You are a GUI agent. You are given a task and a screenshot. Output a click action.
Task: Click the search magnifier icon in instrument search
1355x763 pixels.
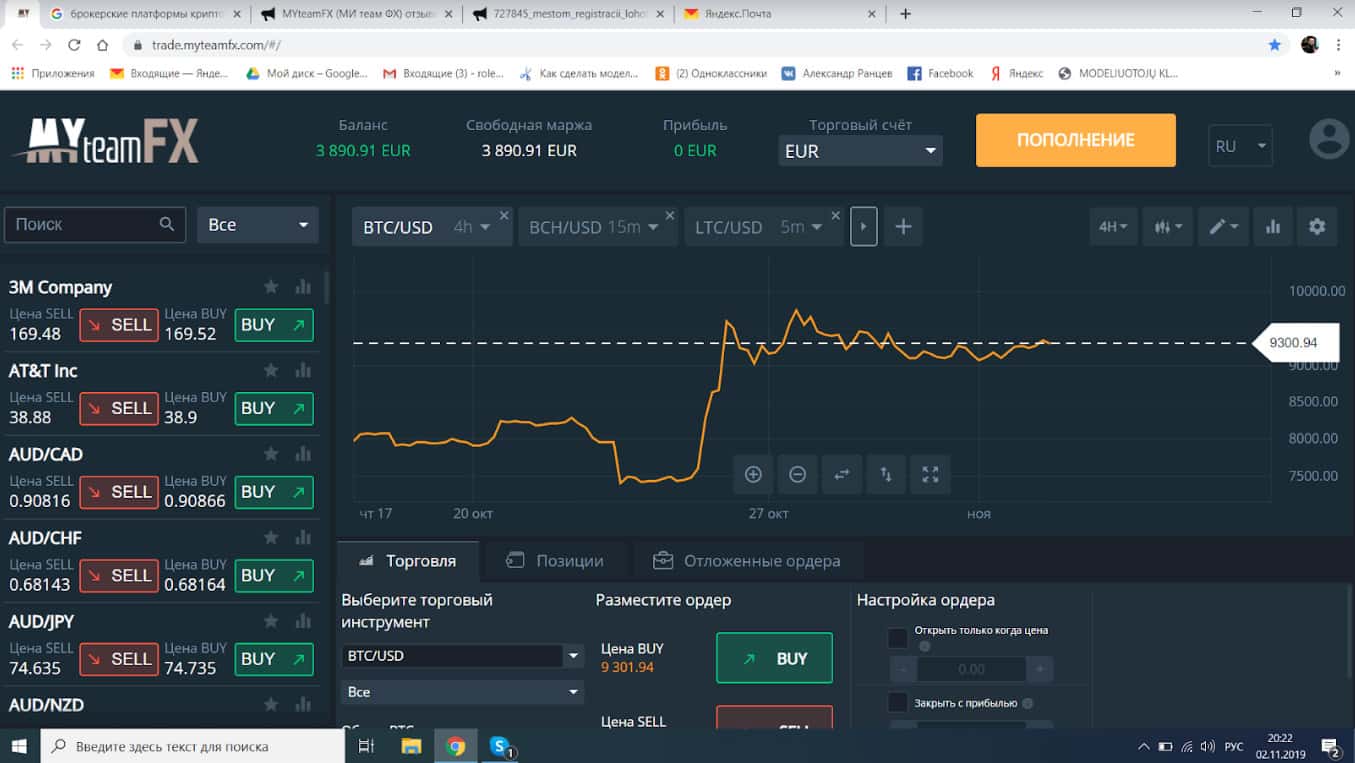point(167,224)
